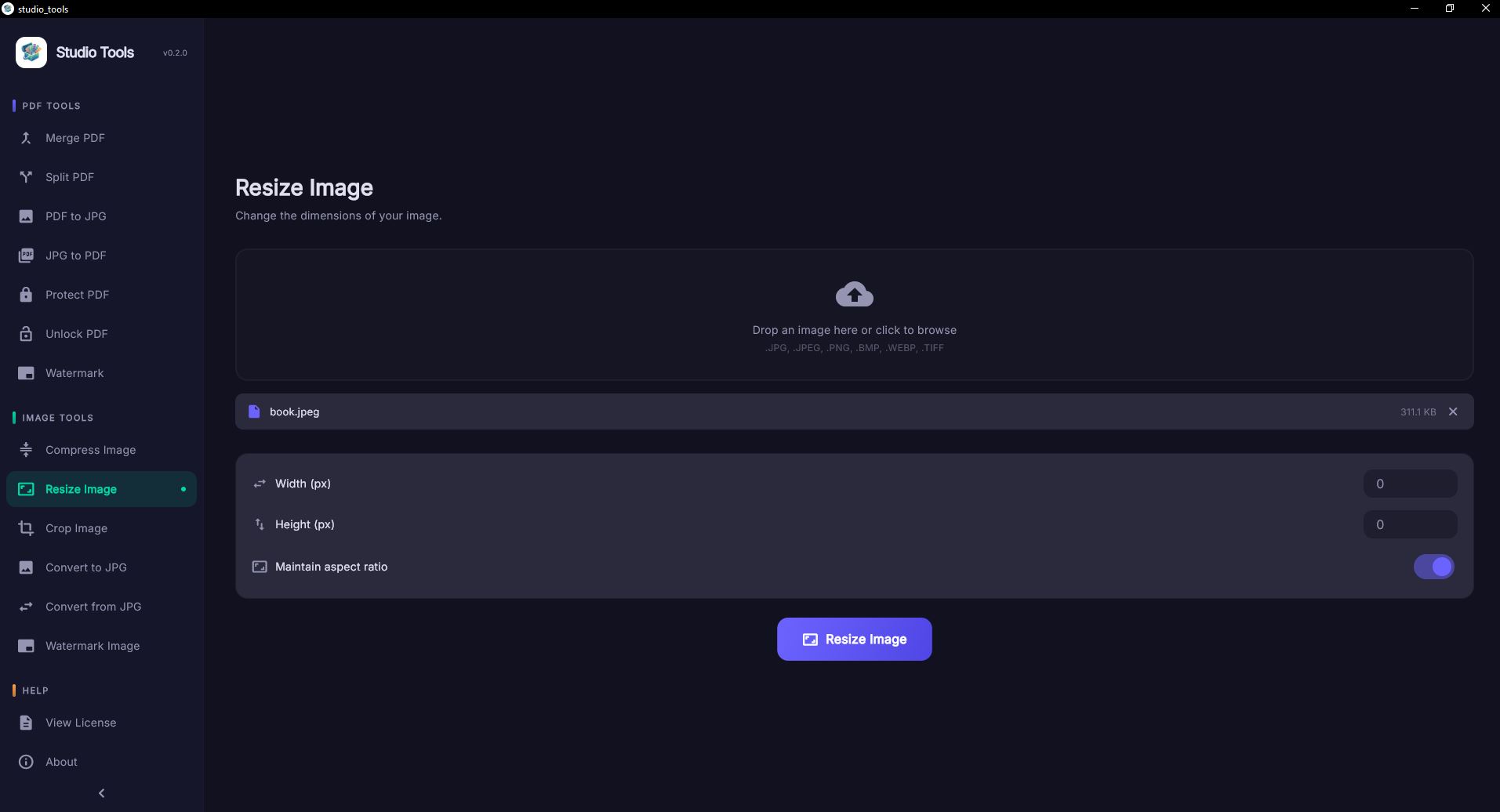This screenshot has width=1500, height=812.
Task: Click the image drop zone to browse
Action: point(854,330)
